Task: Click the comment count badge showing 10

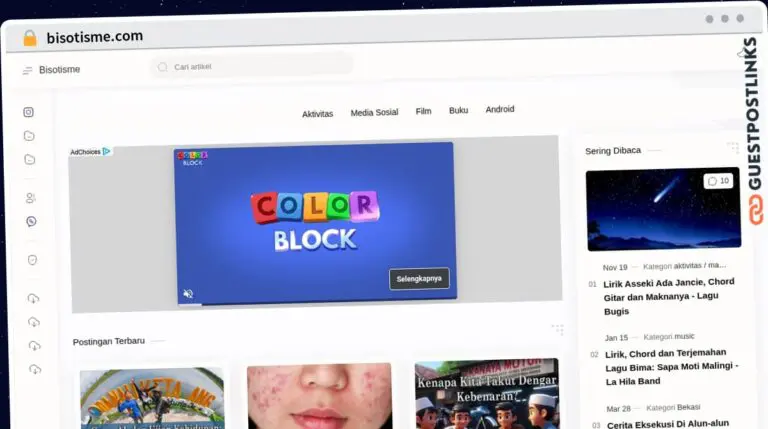Action: (x=717, y=181)
